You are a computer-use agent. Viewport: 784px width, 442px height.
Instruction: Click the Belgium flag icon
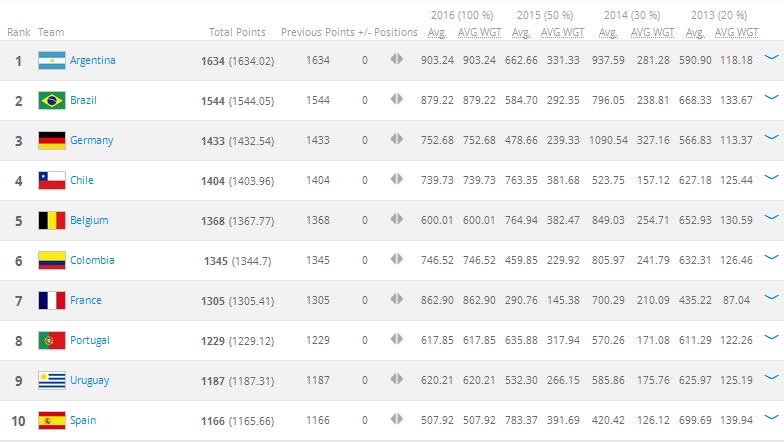pyautogui.click(x=52, y=220)
